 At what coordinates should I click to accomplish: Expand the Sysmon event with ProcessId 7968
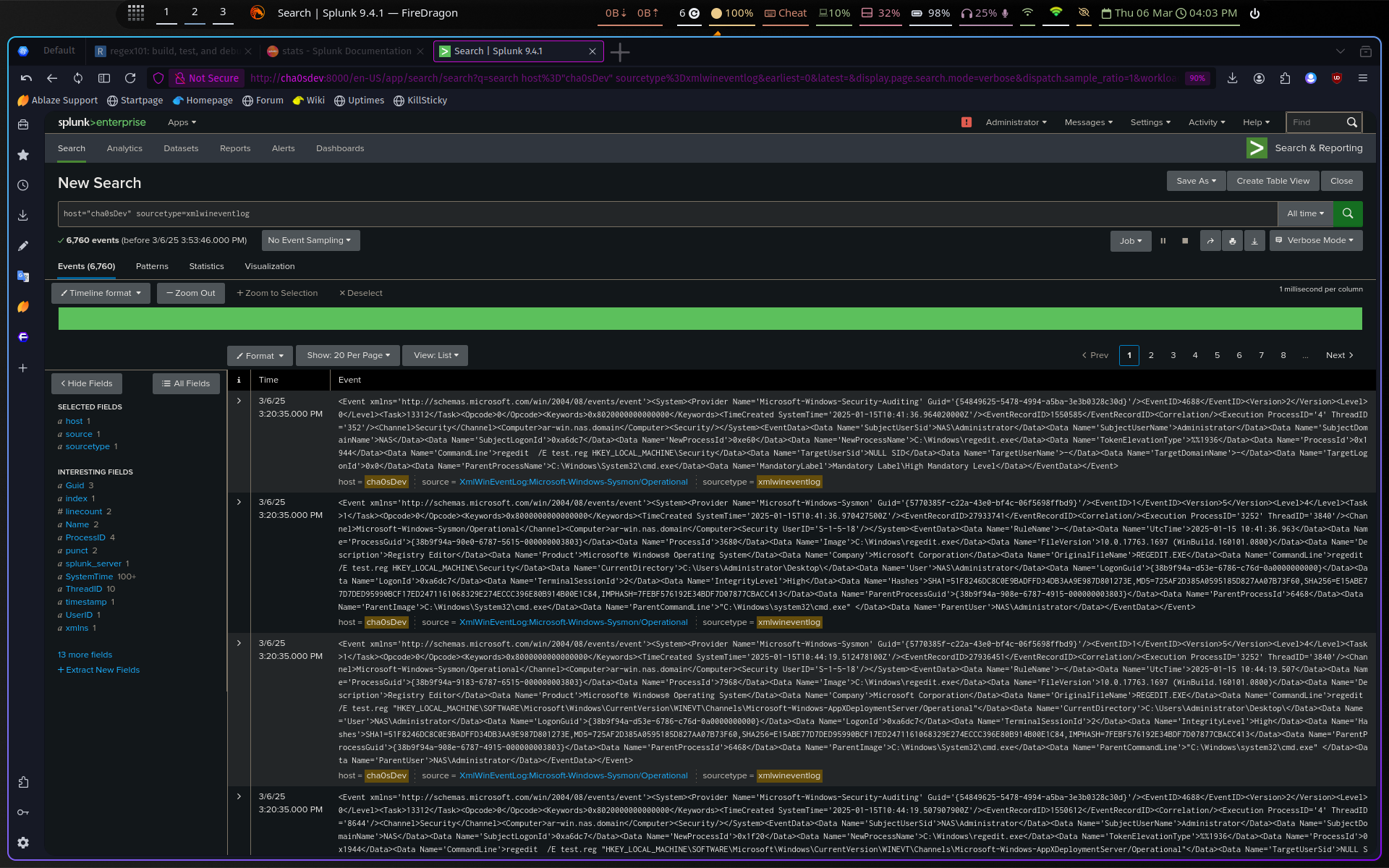tap(239, 643)
